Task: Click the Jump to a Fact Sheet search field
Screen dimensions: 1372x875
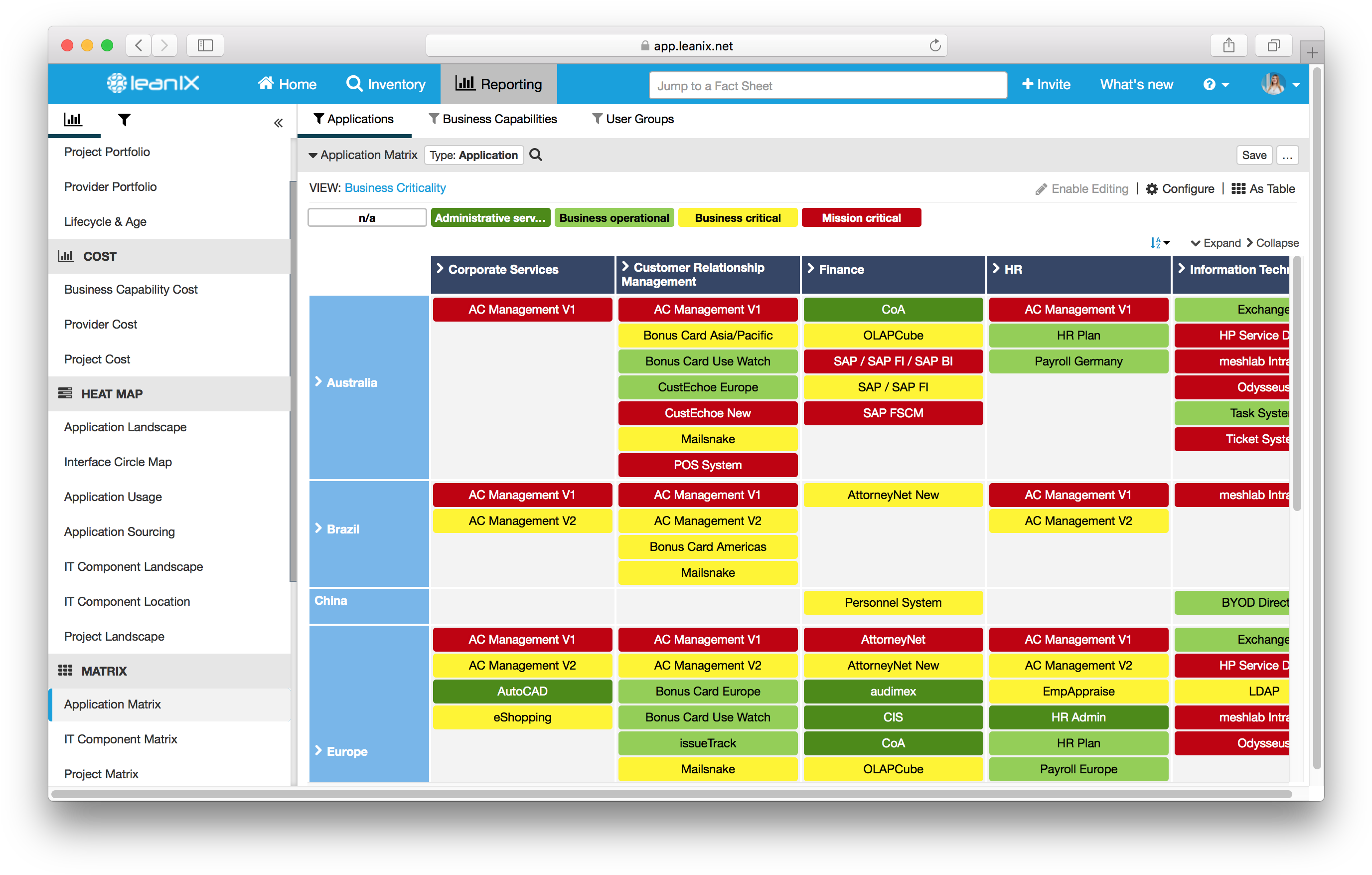Action: click(827, 85)
